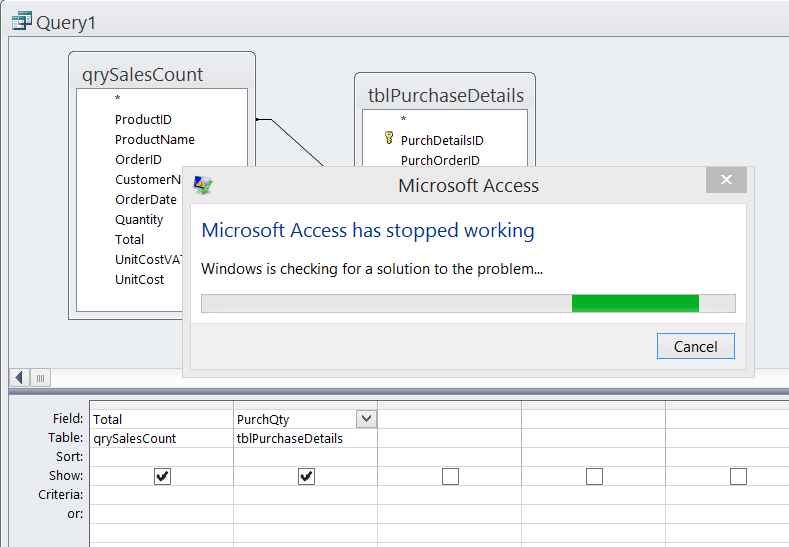This screenshot has width=789, height=547.
Task: Click qrySalesCount in Table row
Action: click(162, 438)
